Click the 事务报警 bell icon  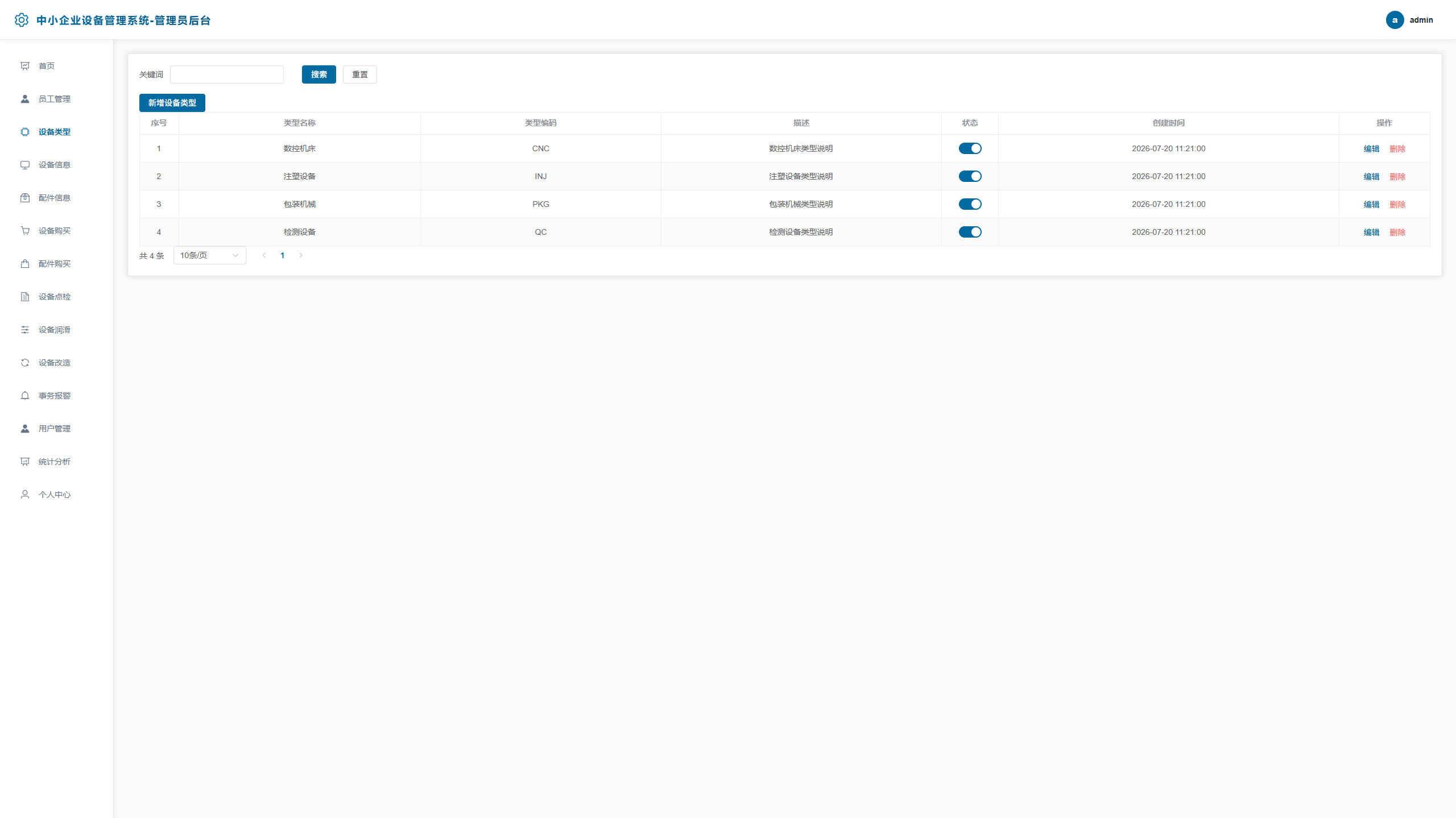click(x=25, y=396)
